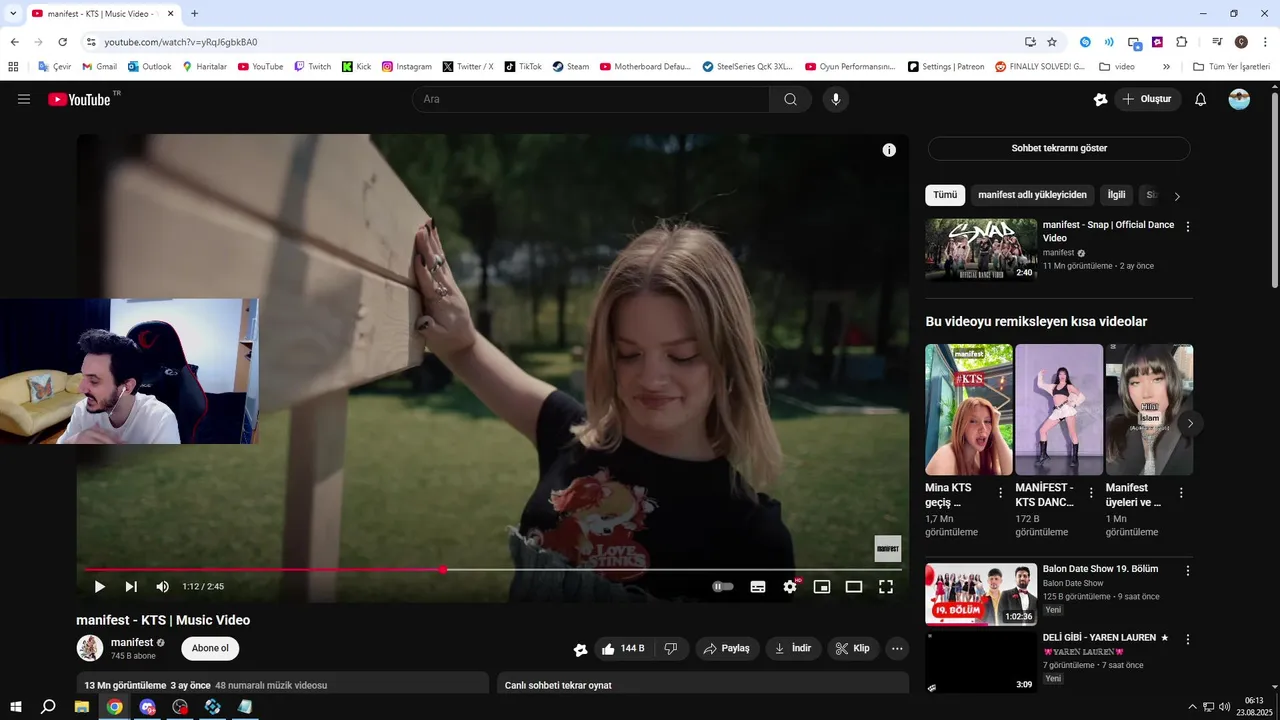This screenshot has height=720, width=1280.
Task: Expand hidden bookmarks with the chevron
Action: [1166, 67]
